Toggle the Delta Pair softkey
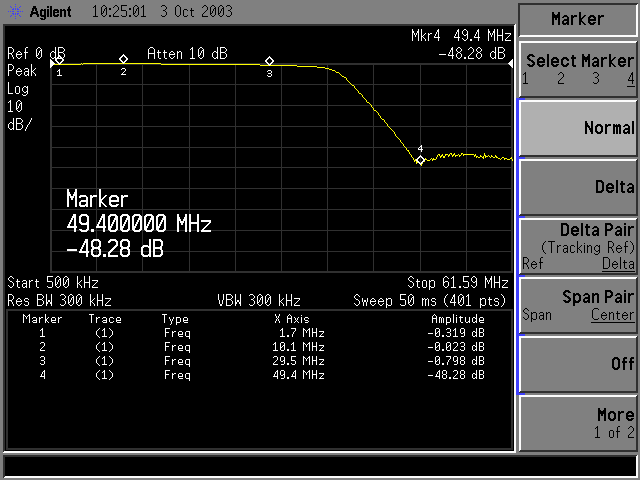Screen dimensions: 640x480 (578, 247)
